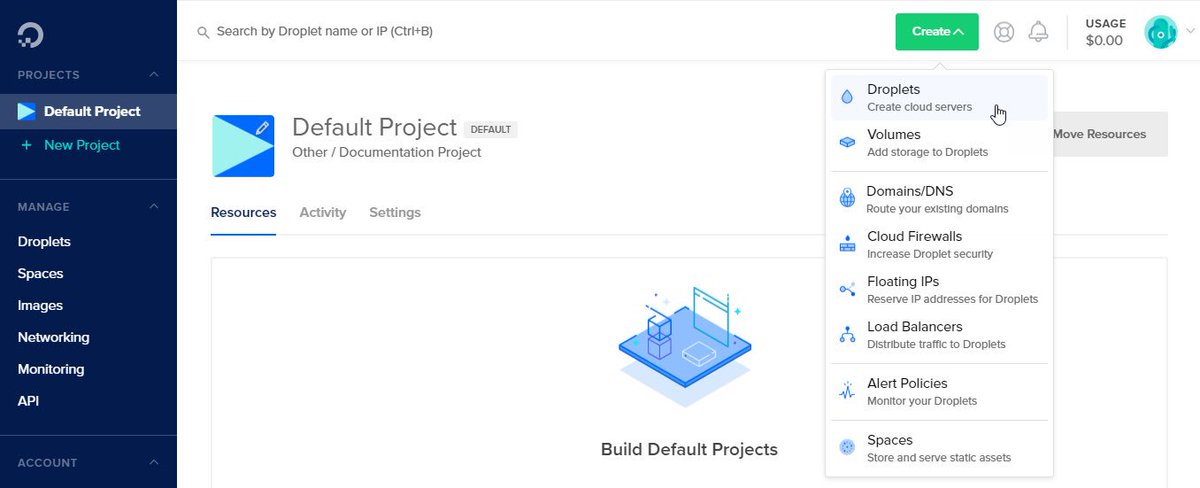The width and height of the screenshot is (1200, 488).
Task: Click the Default Project sidebar triangle icon
Action: pos(27,111)
